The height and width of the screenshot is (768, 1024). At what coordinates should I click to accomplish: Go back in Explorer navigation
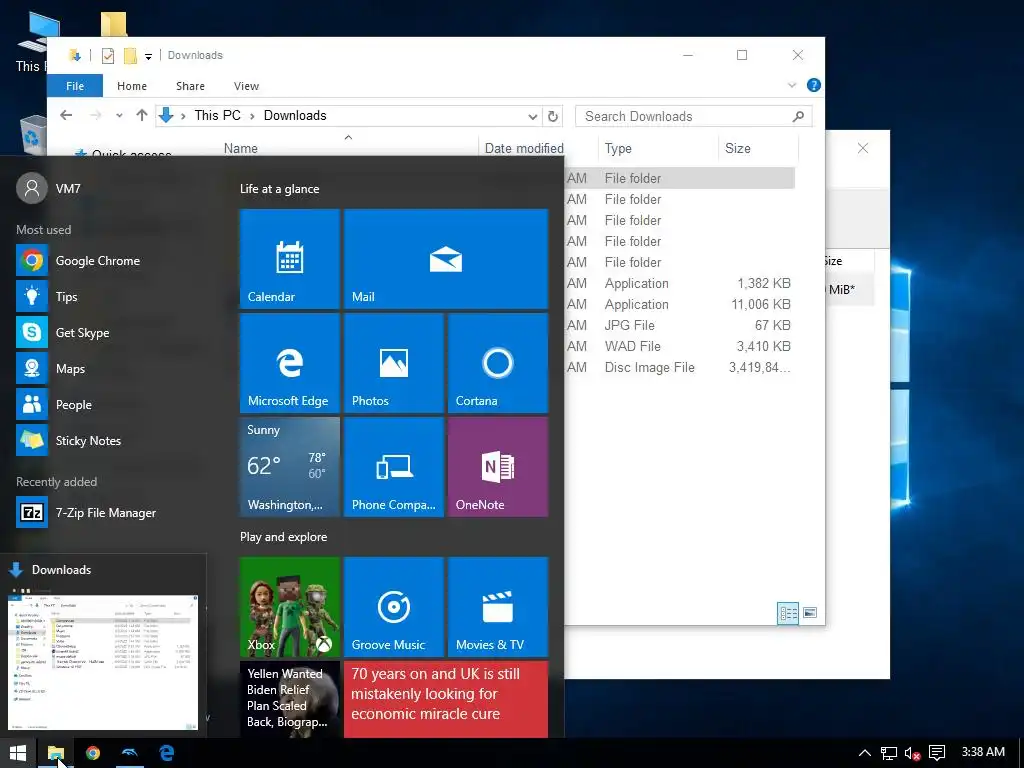(x=66, y=116)
